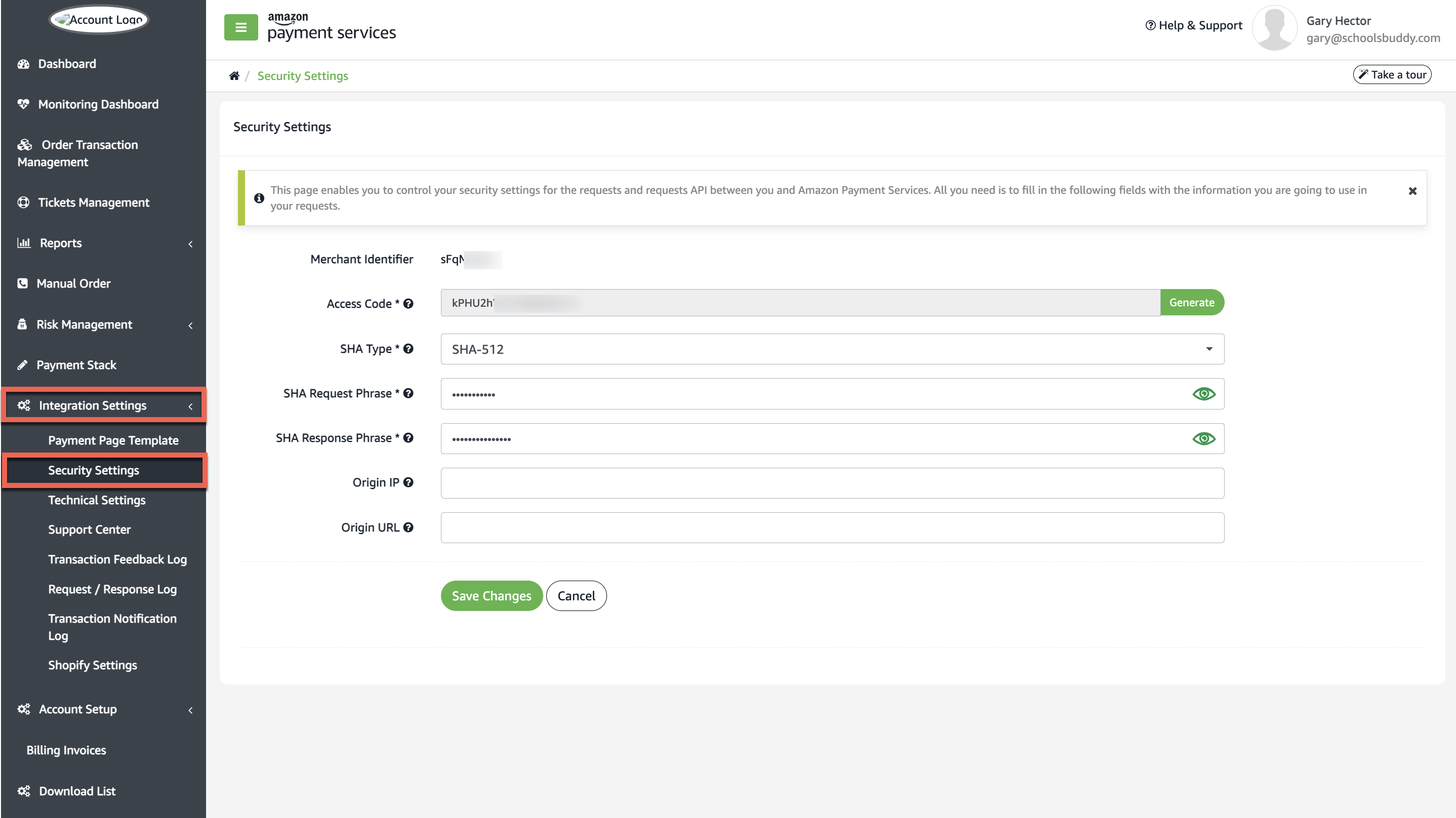Image resolution: width=1456 pixels, height=818 pixels.
Task: Click the Access Code help question icon
Action: click(x=408, y=304)
